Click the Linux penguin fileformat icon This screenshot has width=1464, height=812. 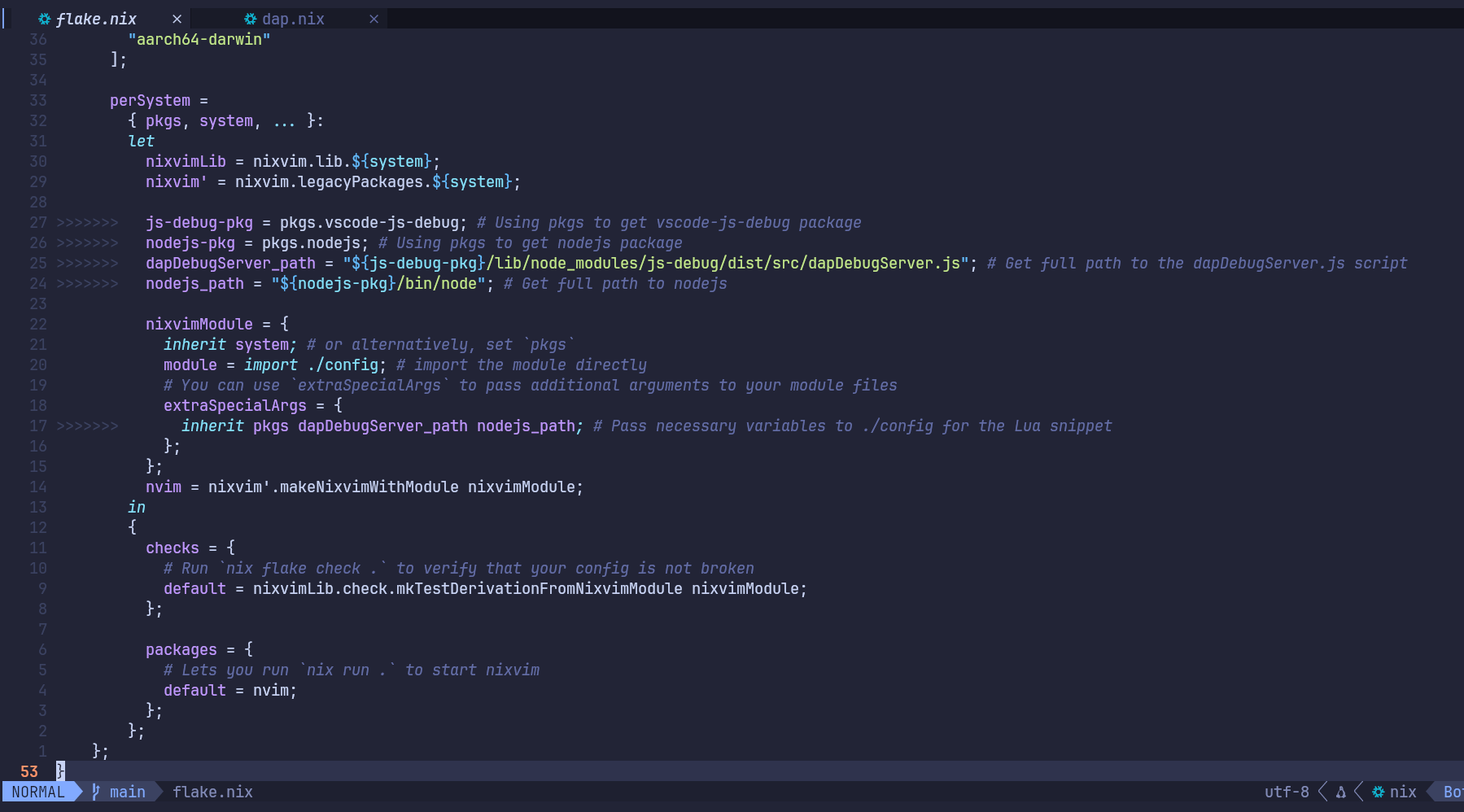point(1341,792)
